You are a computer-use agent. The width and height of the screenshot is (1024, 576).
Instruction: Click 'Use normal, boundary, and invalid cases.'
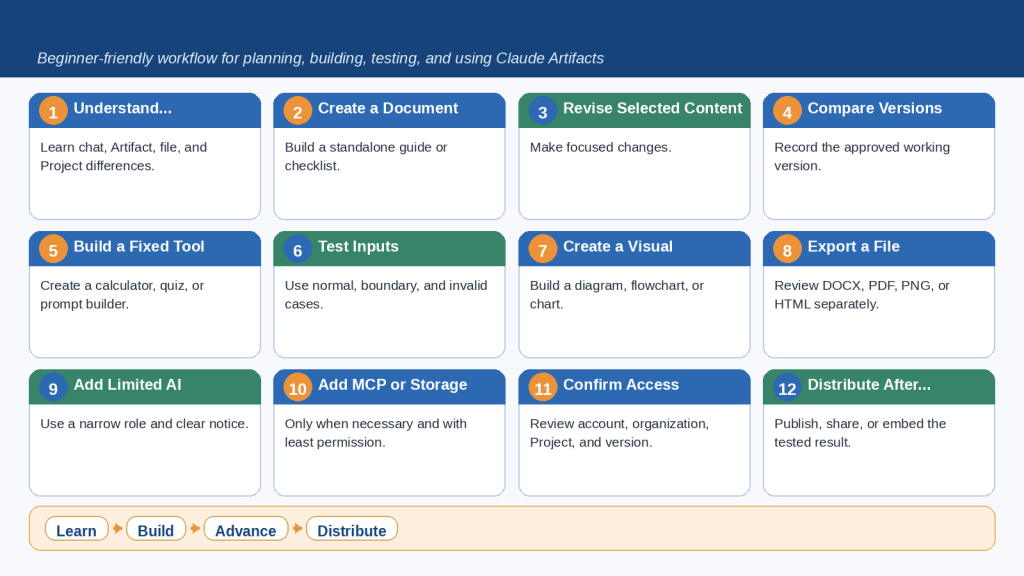click(x=386, y=295)
